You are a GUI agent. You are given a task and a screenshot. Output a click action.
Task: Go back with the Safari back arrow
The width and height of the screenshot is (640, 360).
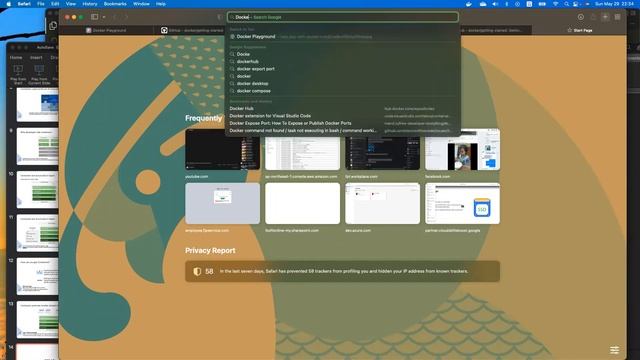115,17
